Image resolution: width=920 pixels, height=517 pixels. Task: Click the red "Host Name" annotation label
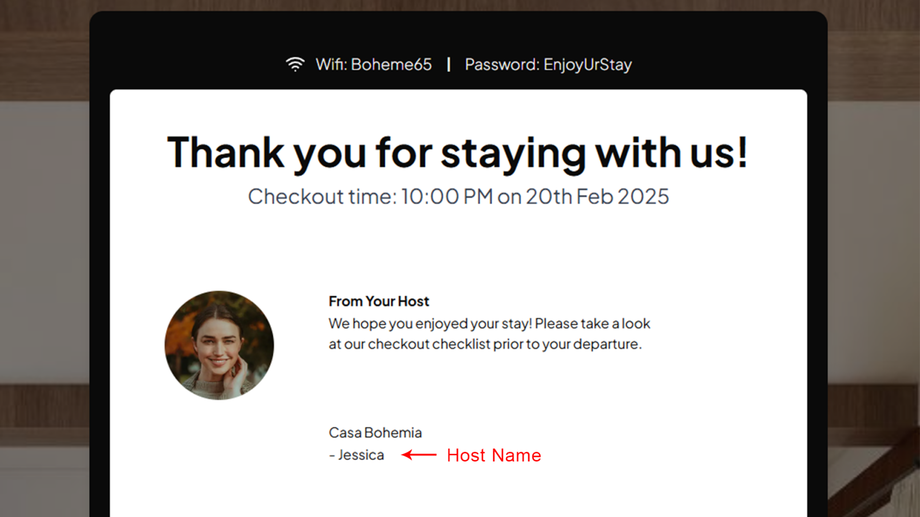point(493,455)
